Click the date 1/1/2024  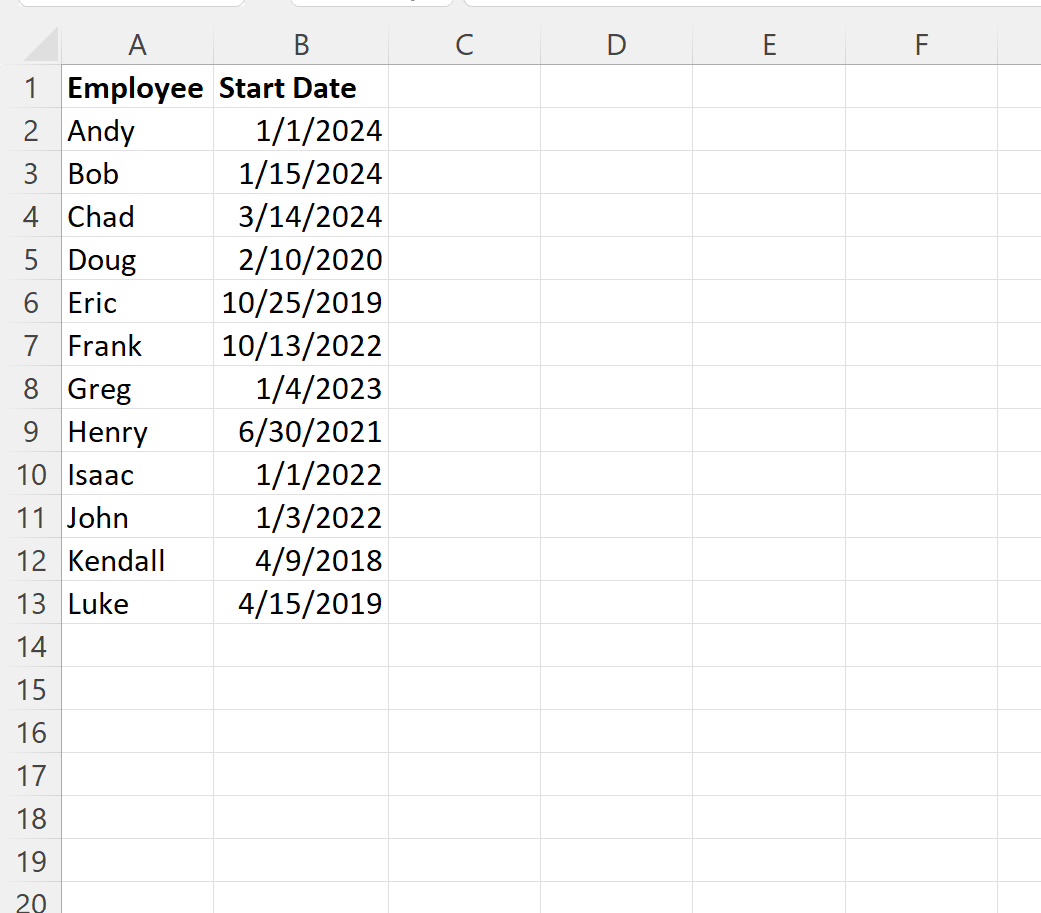[x=301, y=131]
